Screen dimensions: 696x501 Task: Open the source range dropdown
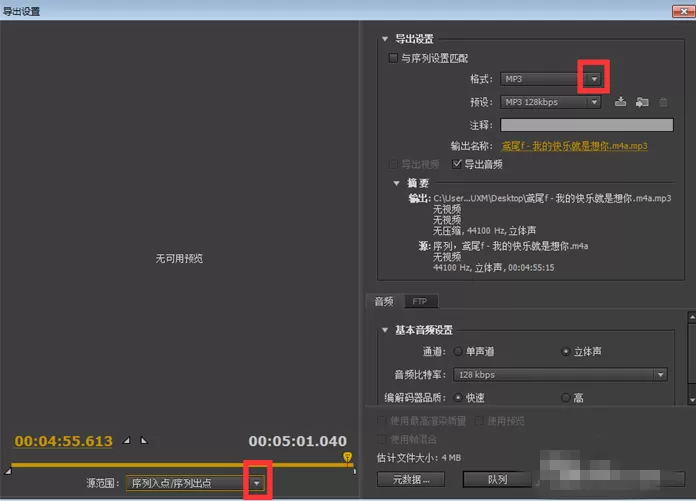pyautogui.click(x=195, y=483)
